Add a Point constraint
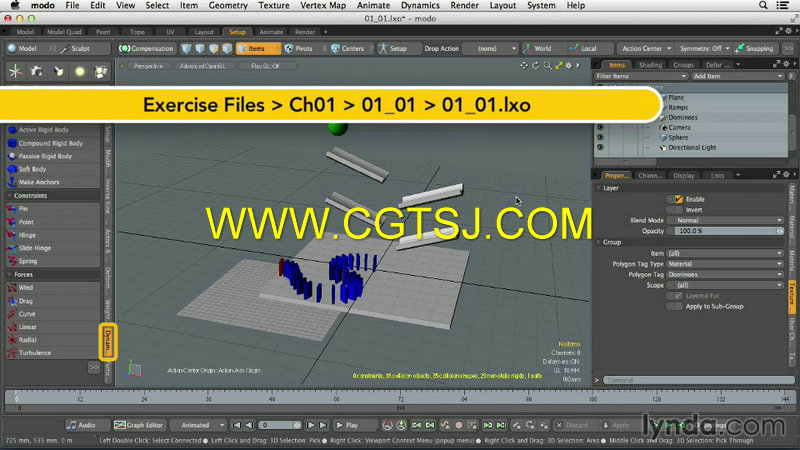The width and height of the screenshot is (800, 450). point(53,222)
